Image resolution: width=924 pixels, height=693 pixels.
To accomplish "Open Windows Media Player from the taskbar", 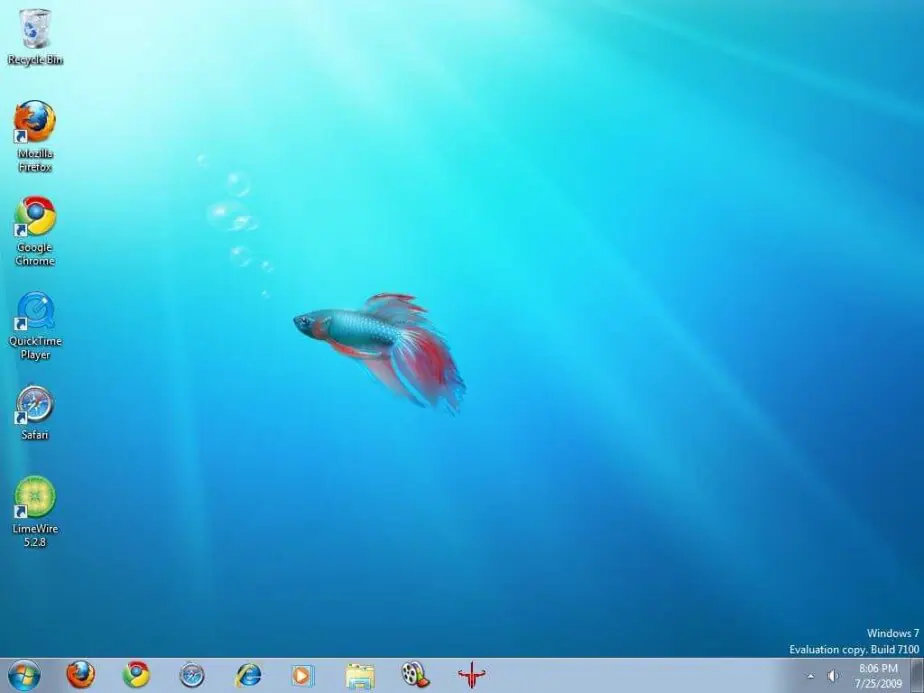I will click(x=303, y=675).
